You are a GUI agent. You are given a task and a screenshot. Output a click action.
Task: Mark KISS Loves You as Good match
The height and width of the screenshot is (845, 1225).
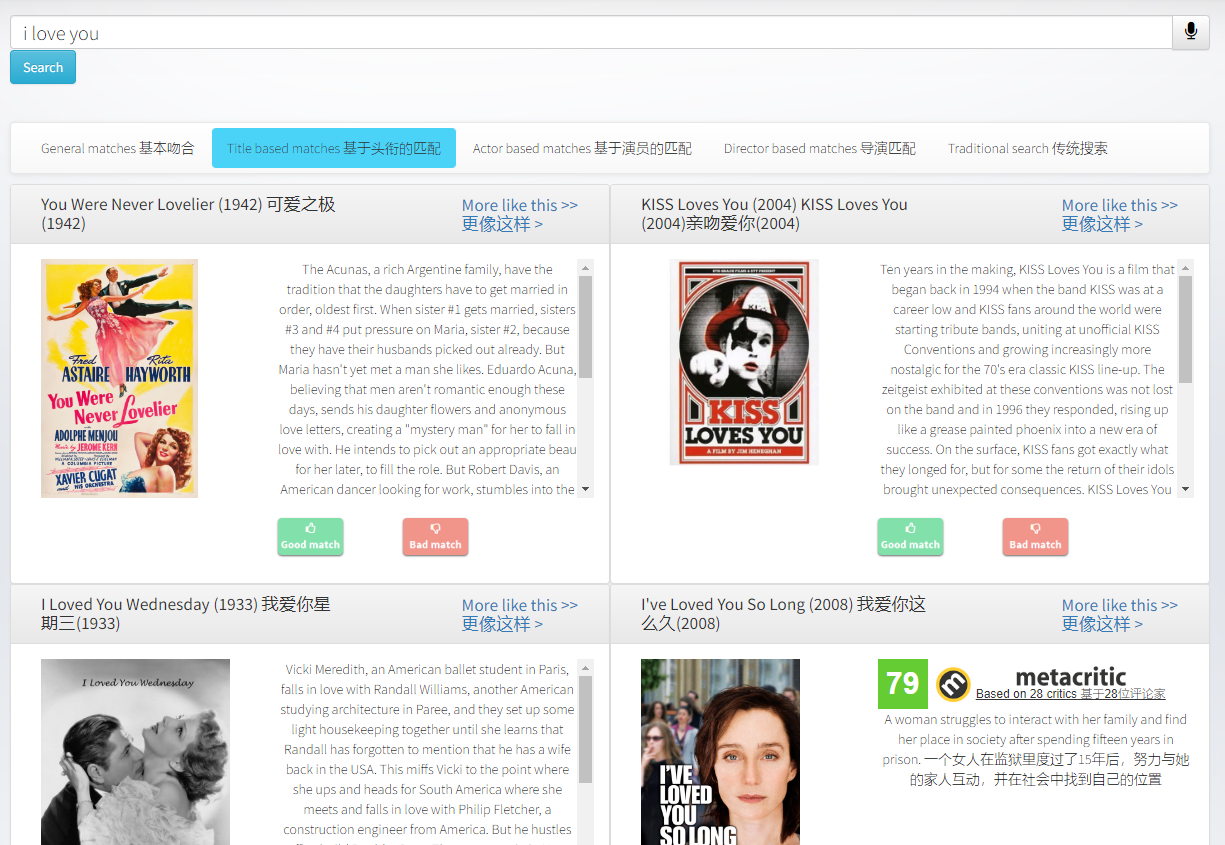(910, 536)
